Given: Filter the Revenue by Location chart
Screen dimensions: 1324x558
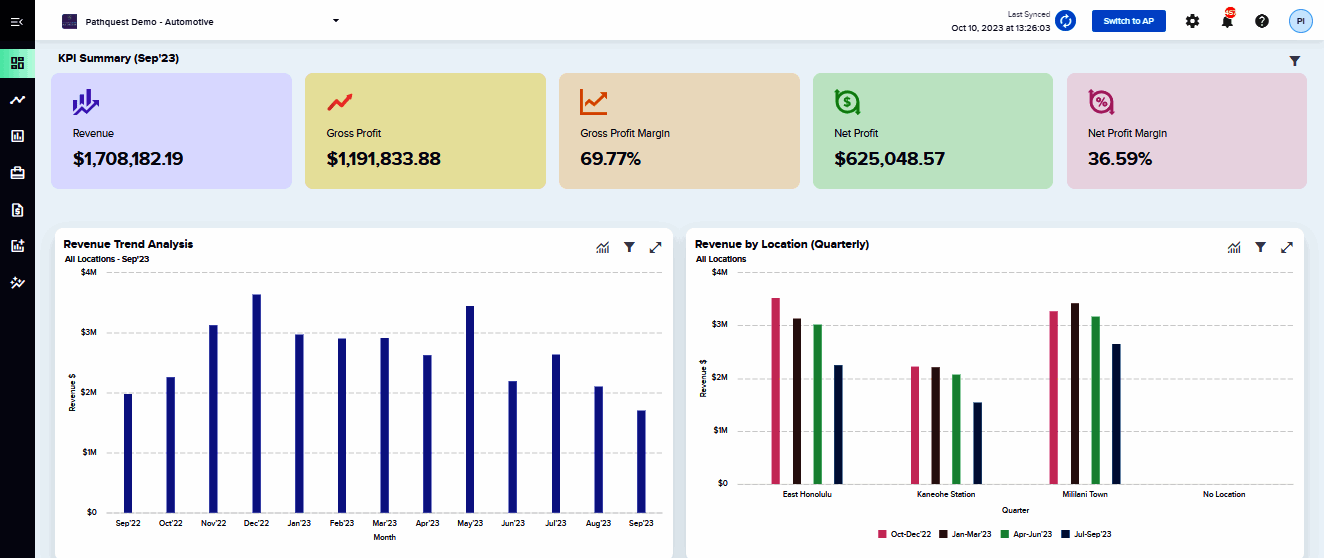Looking at the screenshot, I should 1261,247.
